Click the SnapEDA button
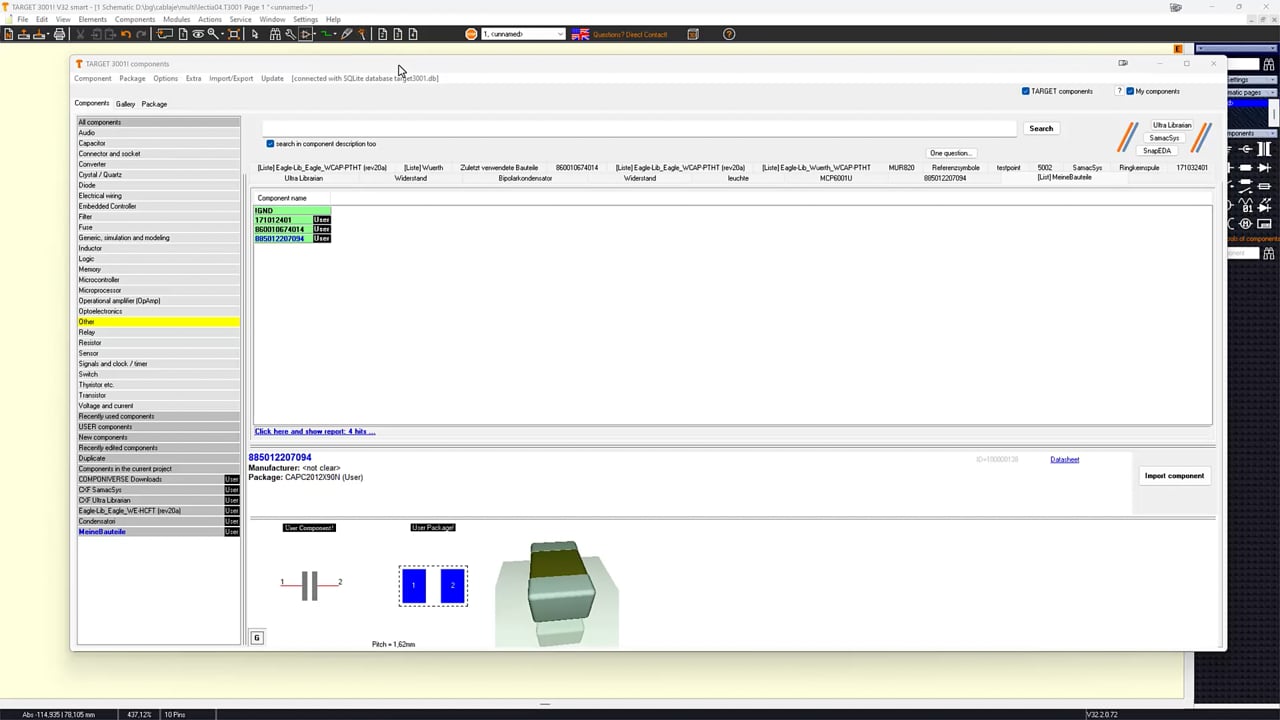Viewport: 1280px width, 720px height. click(1157, 151)
